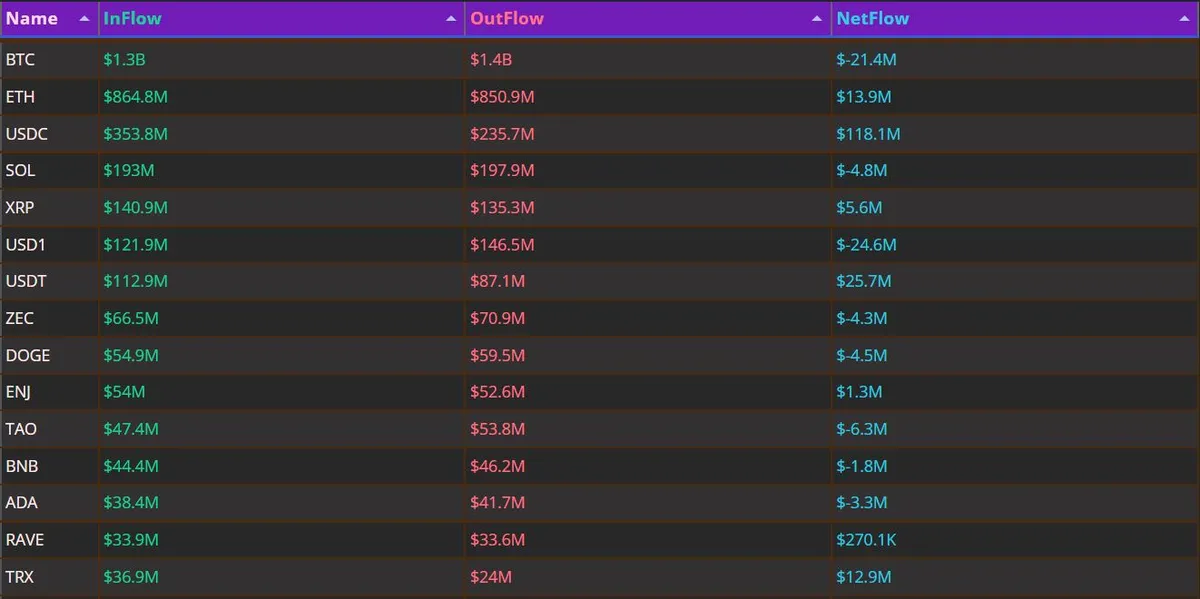This screenshot has width=1200, height=599.
Task: Click RAVE netflow value $270.1K
Action: coord(867,540)
